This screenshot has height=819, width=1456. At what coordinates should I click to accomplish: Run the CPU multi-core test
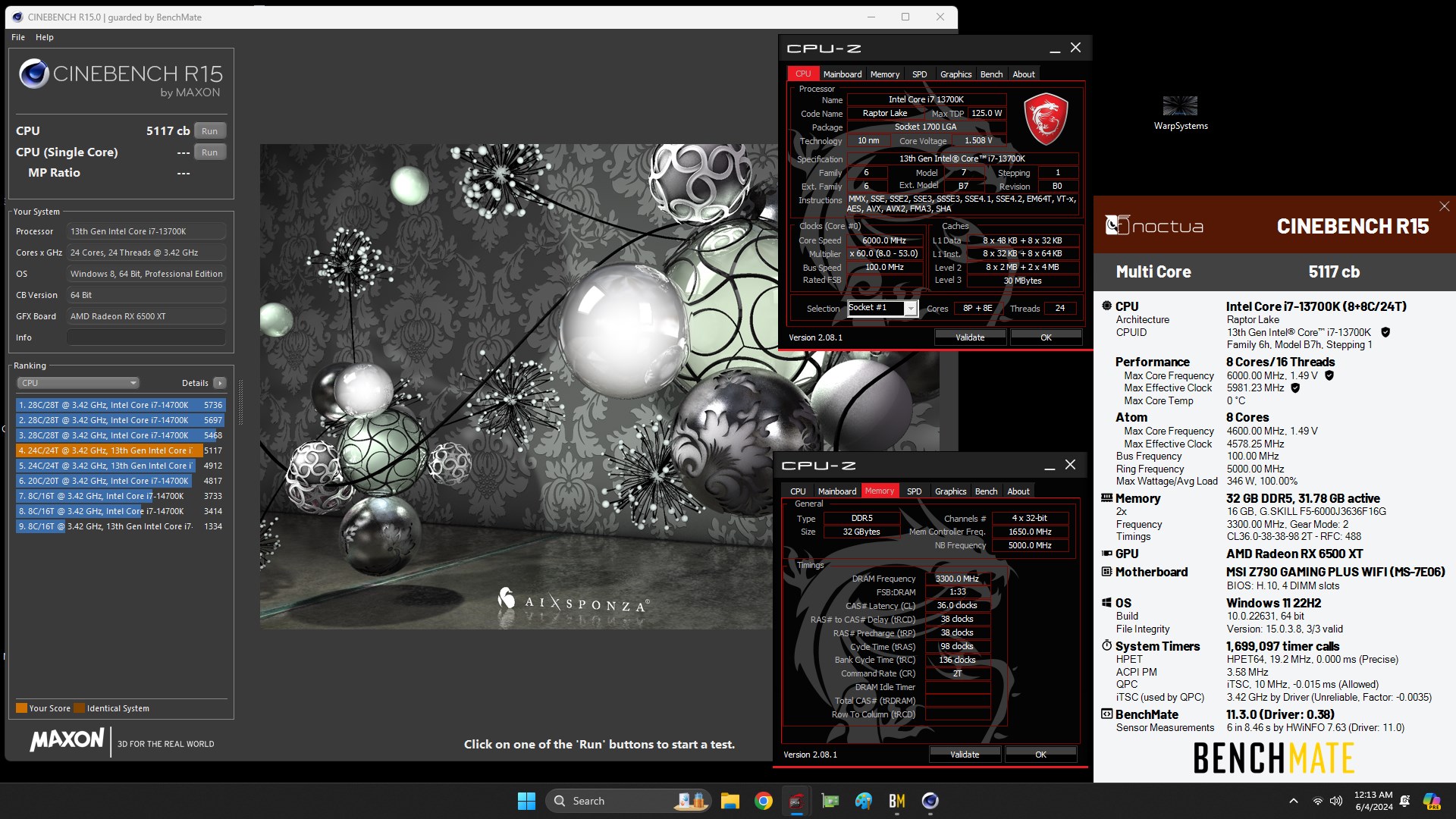[210, 131]
